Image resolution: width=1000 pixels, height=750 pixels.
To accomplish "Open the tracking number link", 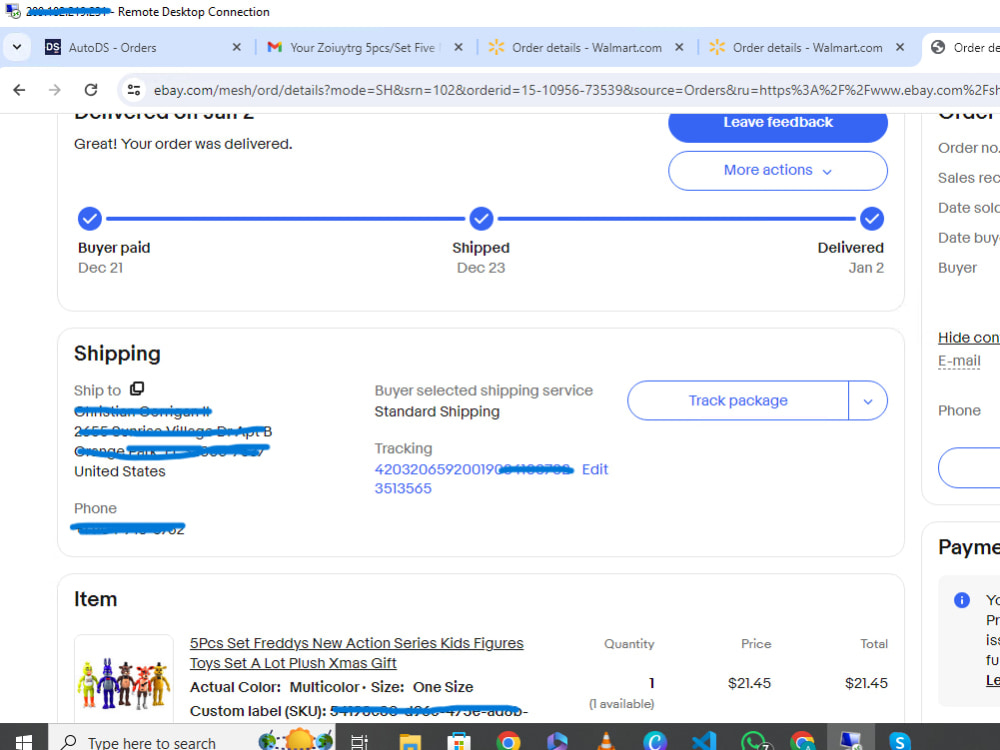I will pos(473,479).
